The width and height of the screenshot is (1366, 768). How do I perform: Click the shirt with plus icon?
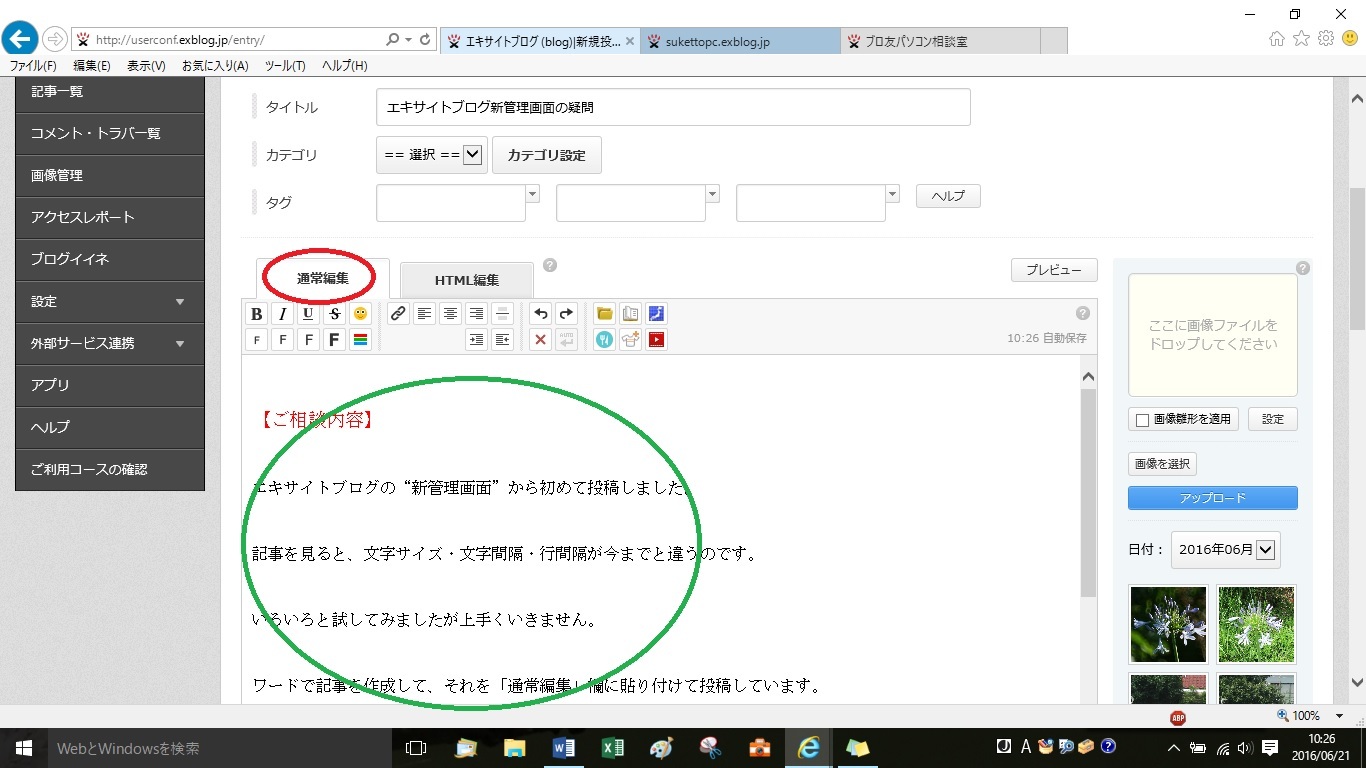pos(630,340)
